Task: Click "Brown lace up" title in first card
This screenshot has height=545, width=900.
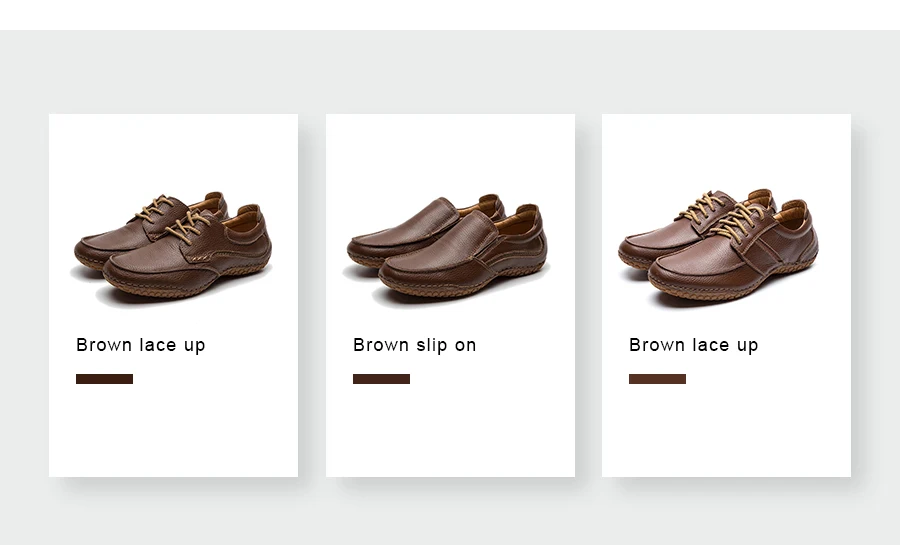Action: pyautogui.click(x=141, y=345)
